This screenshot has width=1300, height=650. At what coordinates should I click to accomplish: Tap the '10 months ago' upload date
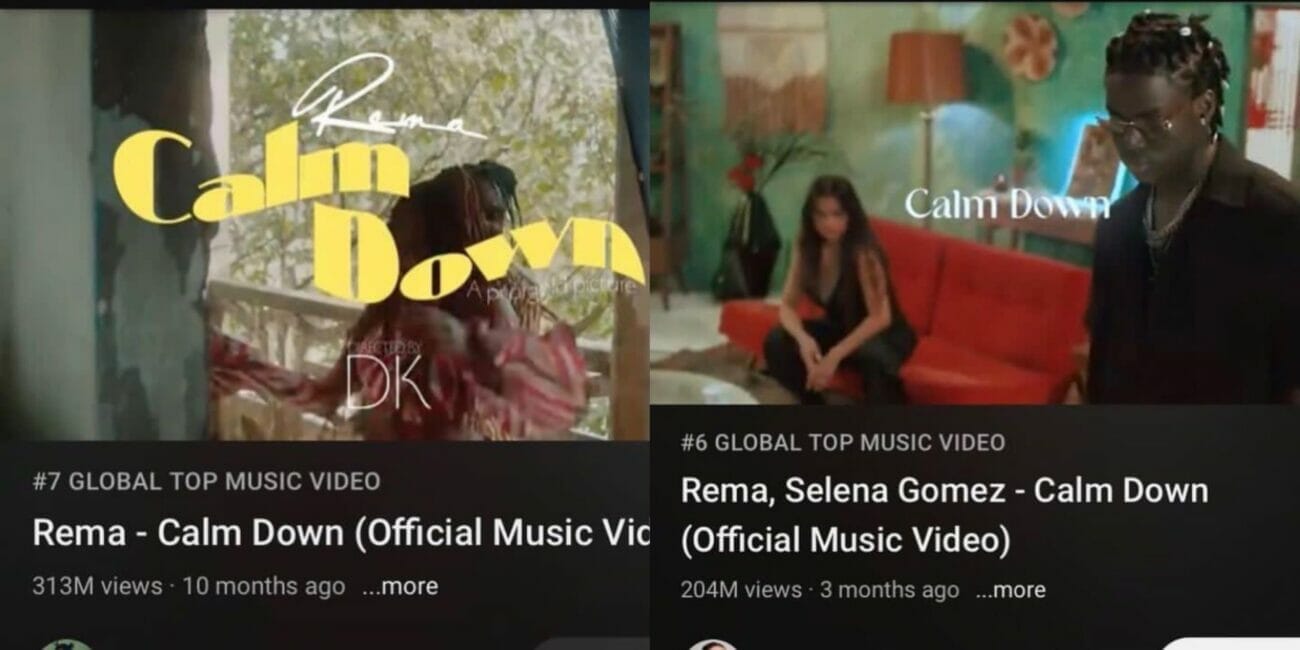[264, 587]
